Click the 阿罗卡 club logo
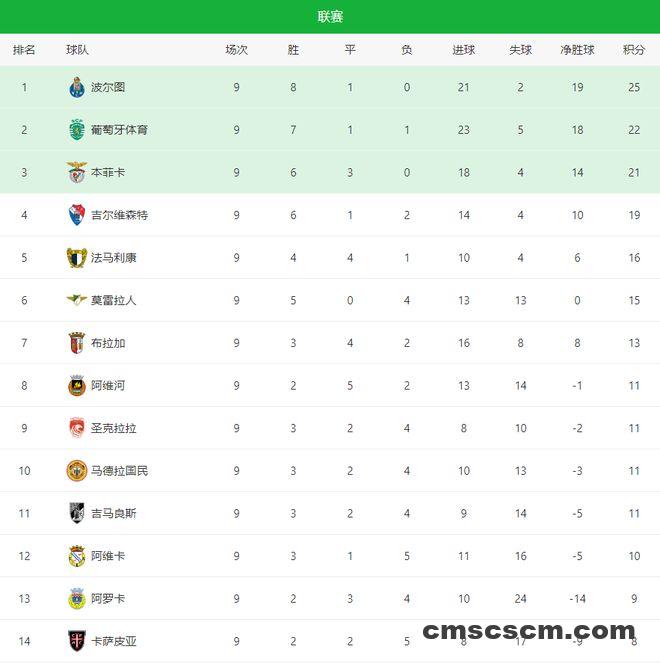660x664 pixels. tap(77, 598)
